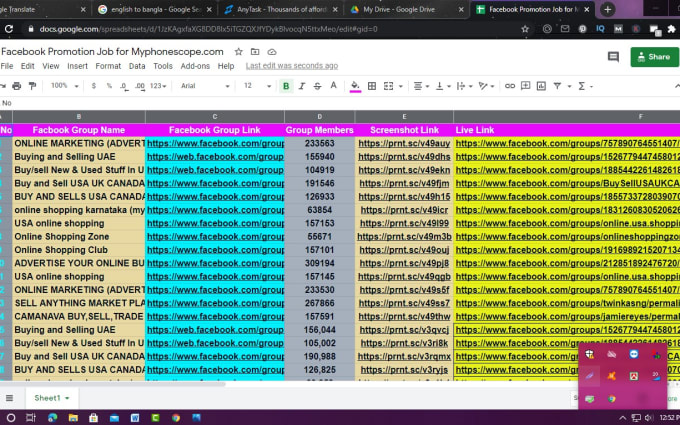Viewport: 680px width, 425px height.
Task: Switch to the My Drive - Google Drive tab
Action: (x=407, y=9)
